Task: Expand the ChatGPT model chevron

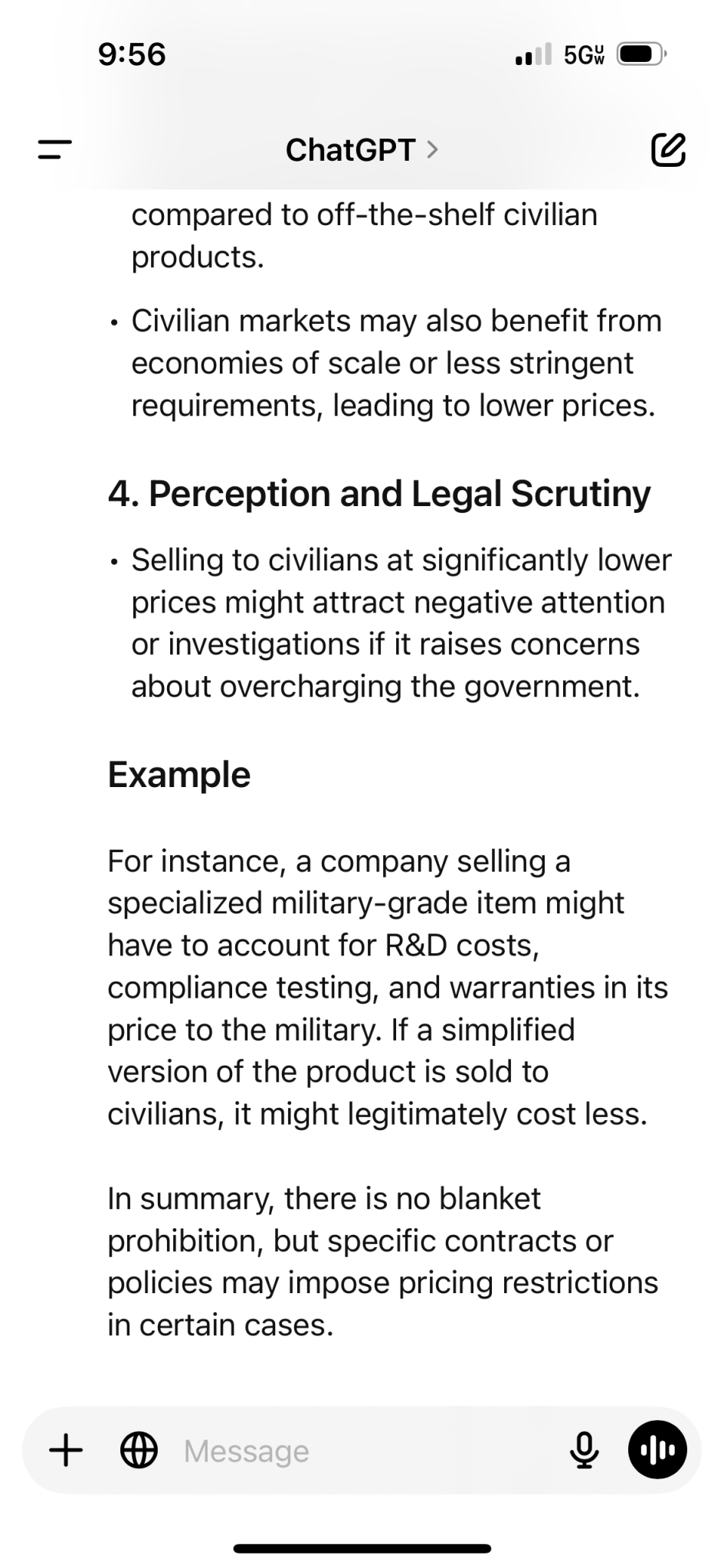Action: 432,149
